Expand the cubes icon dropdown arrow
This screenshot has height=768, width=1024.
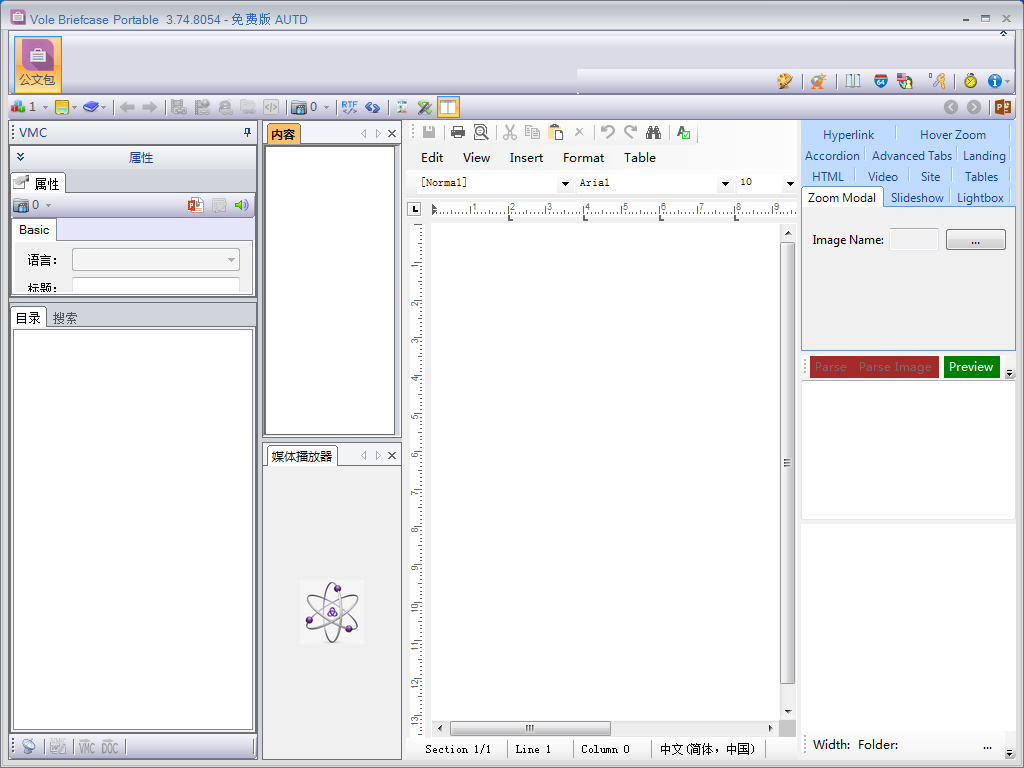click(45, 107)
